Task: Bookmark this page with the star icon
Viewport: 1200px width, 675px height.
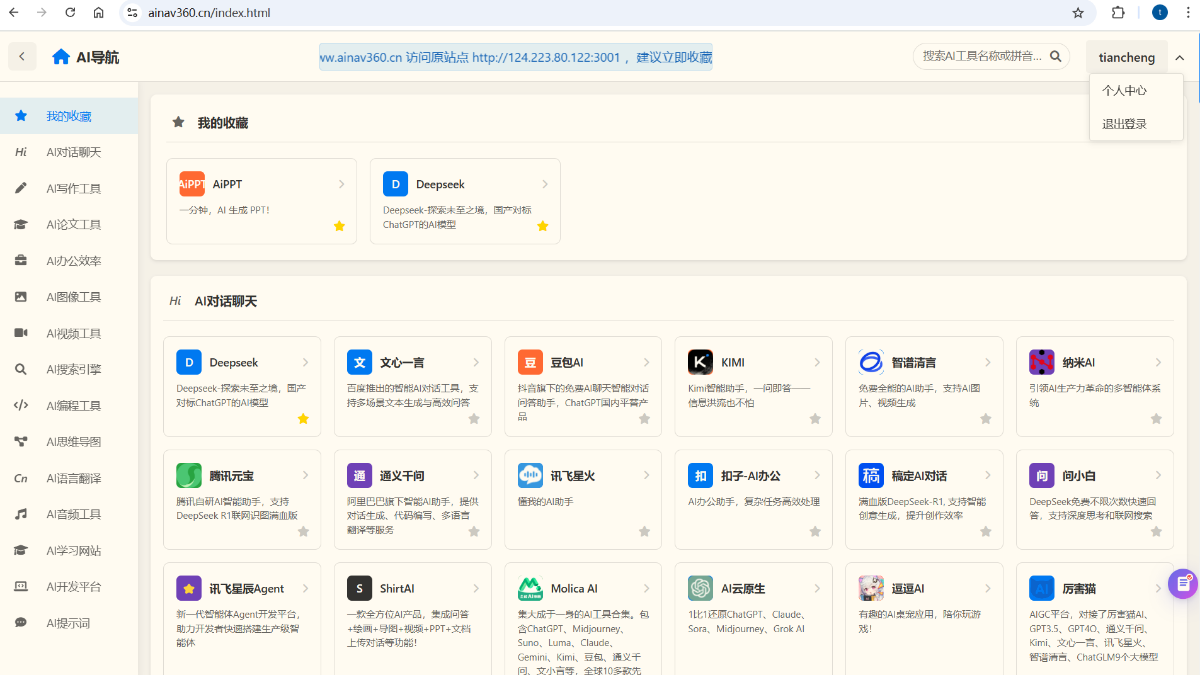Action: pyautogui.click(x=1078, y=13)
